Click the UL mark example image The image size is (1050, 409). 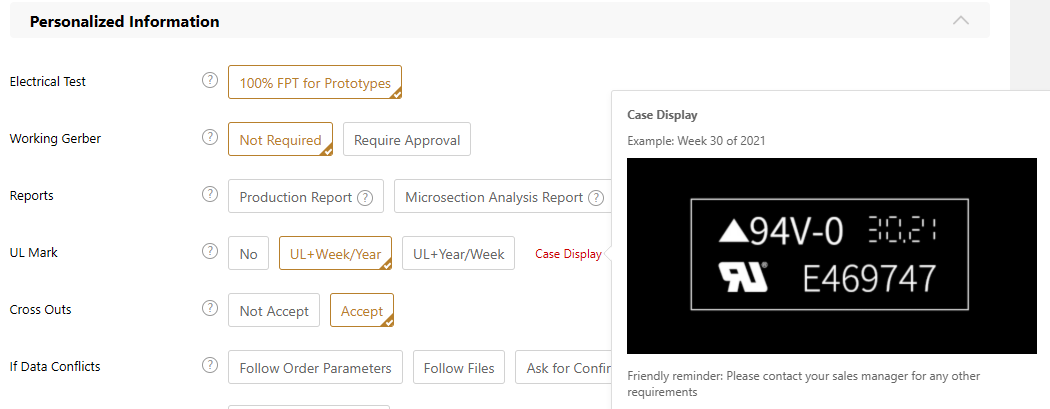click(x=831, y=255)
